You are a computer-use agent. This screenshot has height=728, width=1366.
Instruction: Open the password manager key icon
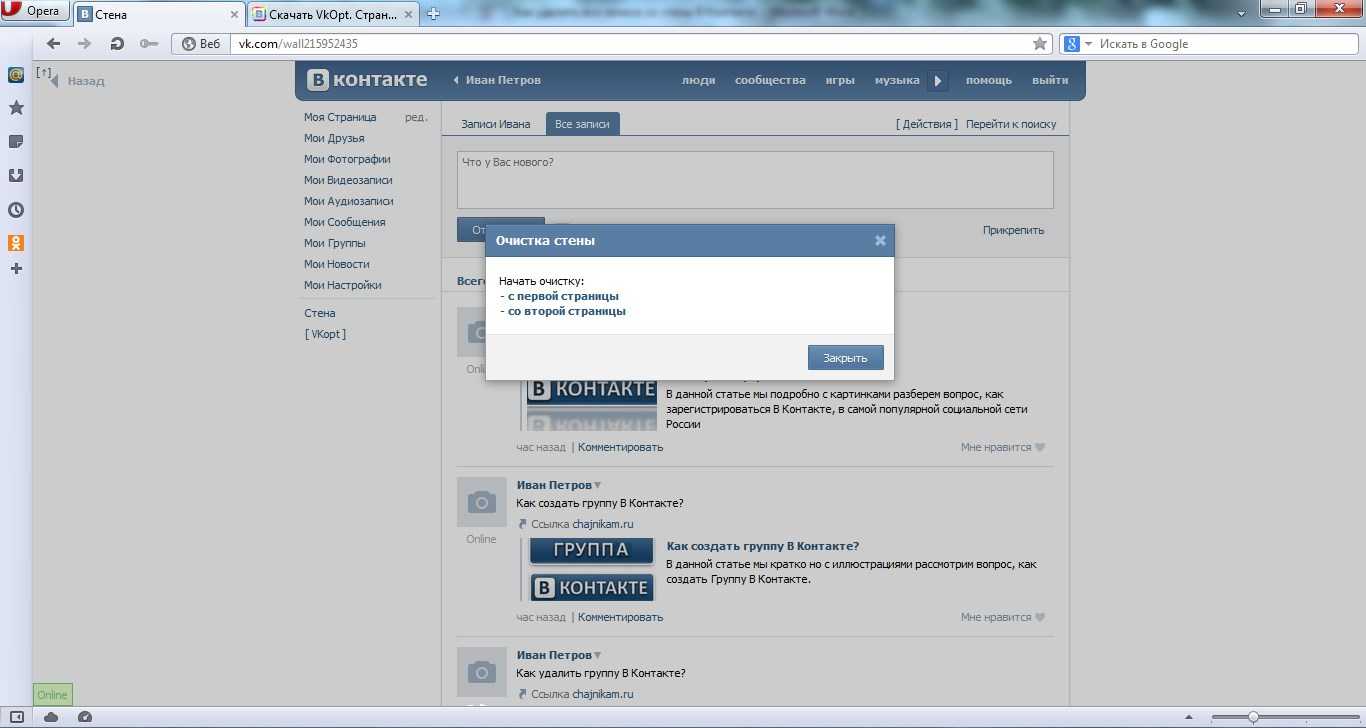click(x=148, y=43)
